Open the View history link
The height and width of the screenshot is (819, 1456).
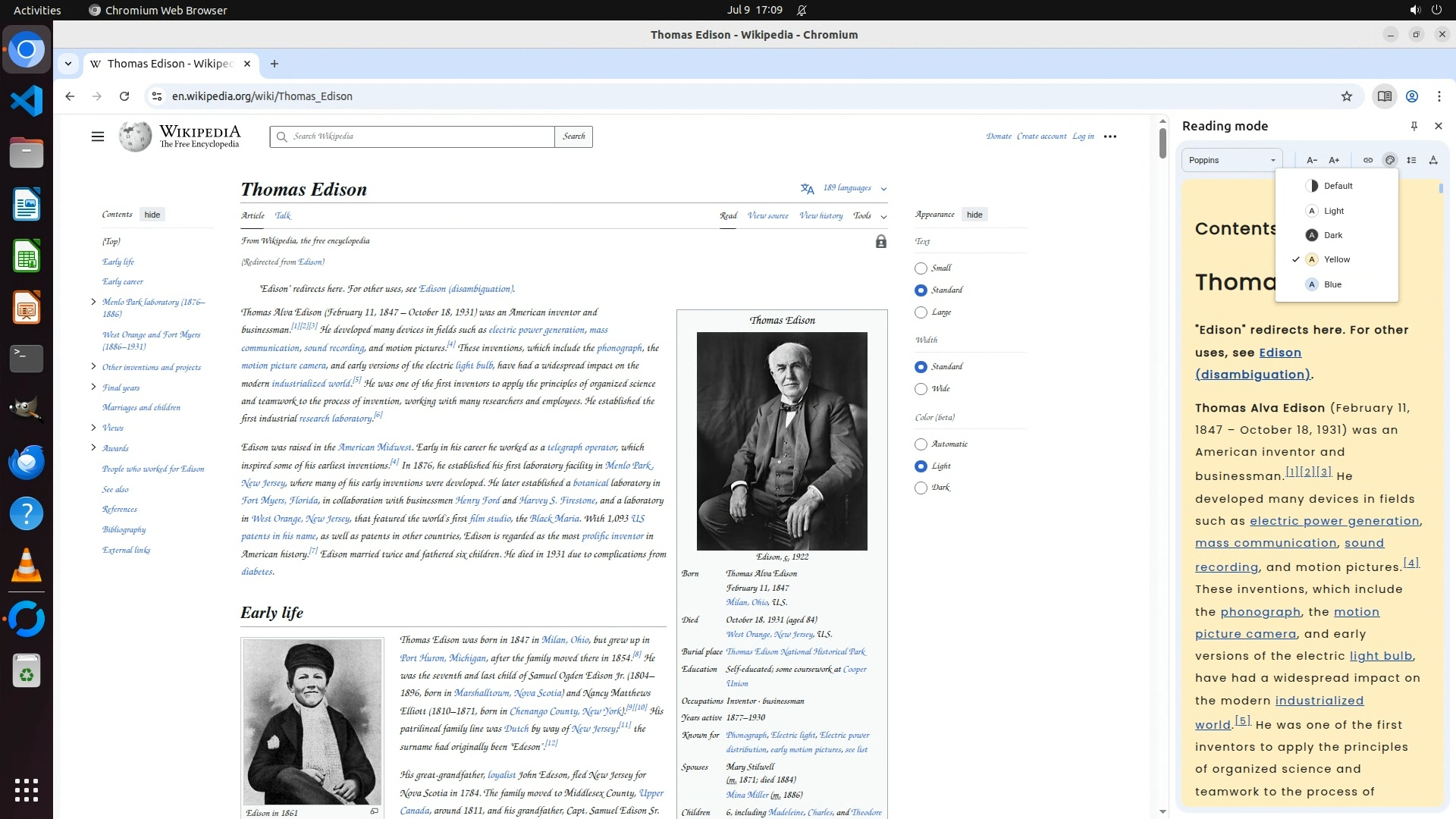tap(821, 215)
